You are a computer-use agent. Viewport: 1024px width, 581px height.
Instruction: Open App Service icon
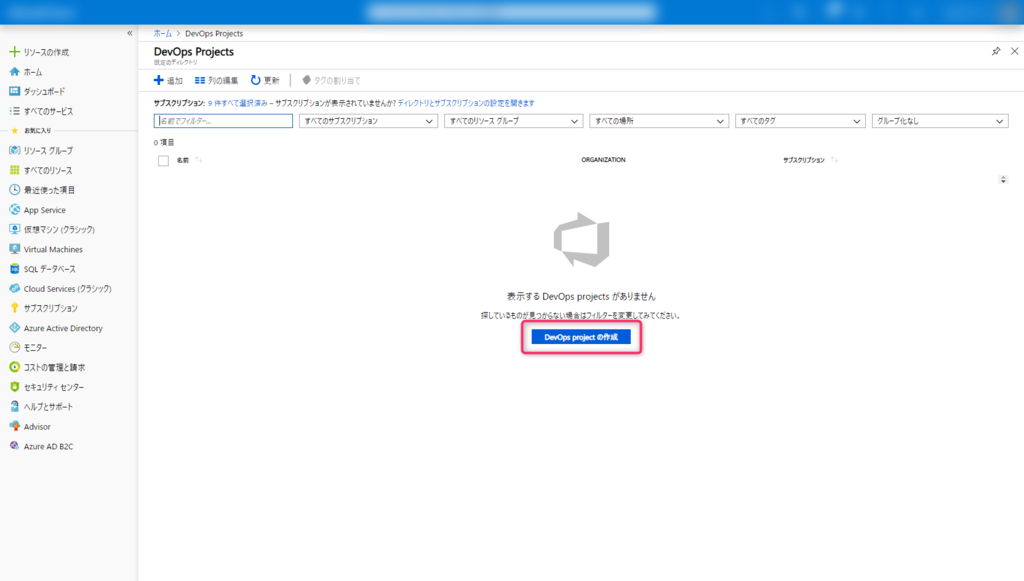(x=14, y=210)
